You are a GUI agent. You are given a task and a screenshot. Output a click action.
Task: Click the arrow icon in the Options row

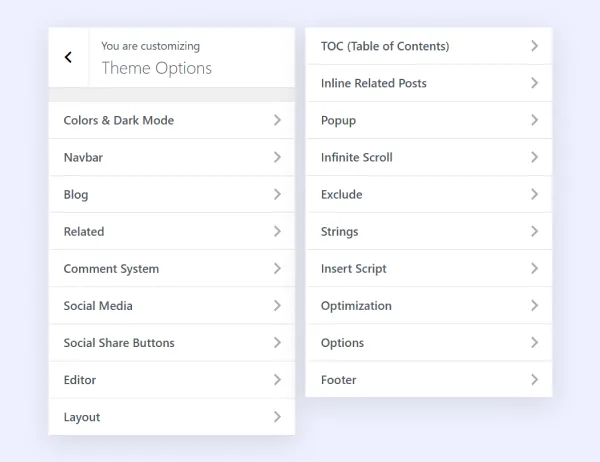(x=534, y=342)
